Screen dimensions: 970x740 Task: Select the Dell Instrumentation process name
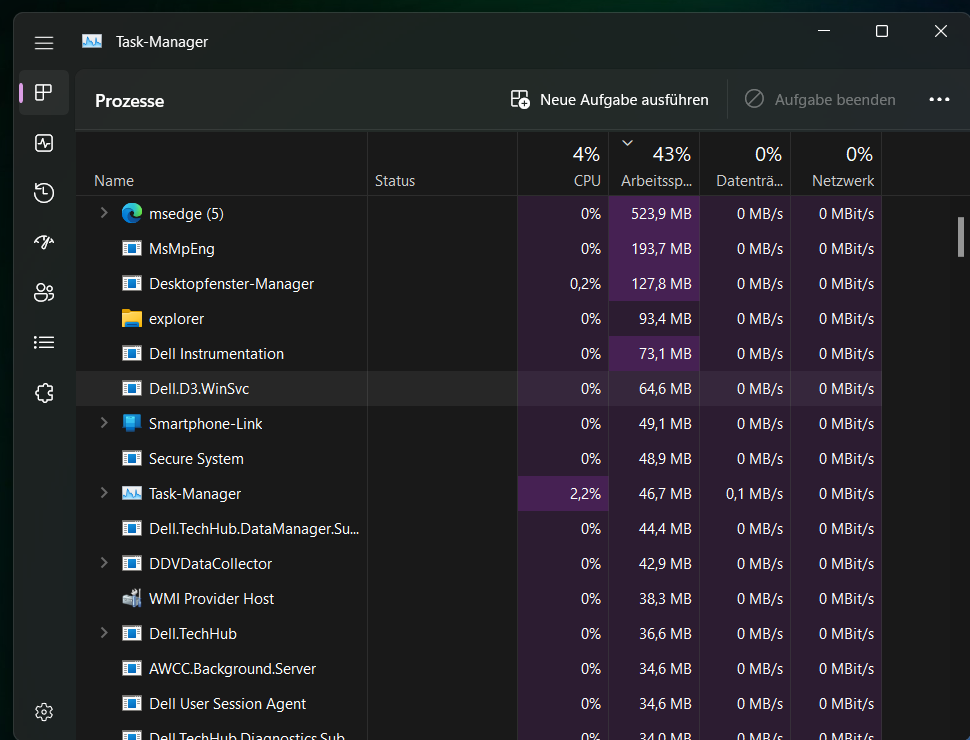click(217, 353)
